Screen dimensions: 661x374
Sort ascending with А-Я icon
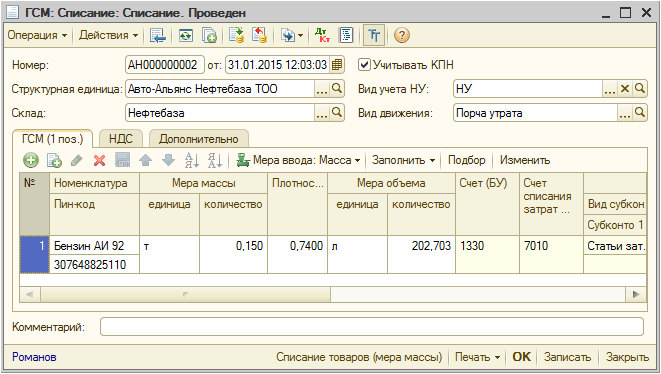[x=192, y=160]
